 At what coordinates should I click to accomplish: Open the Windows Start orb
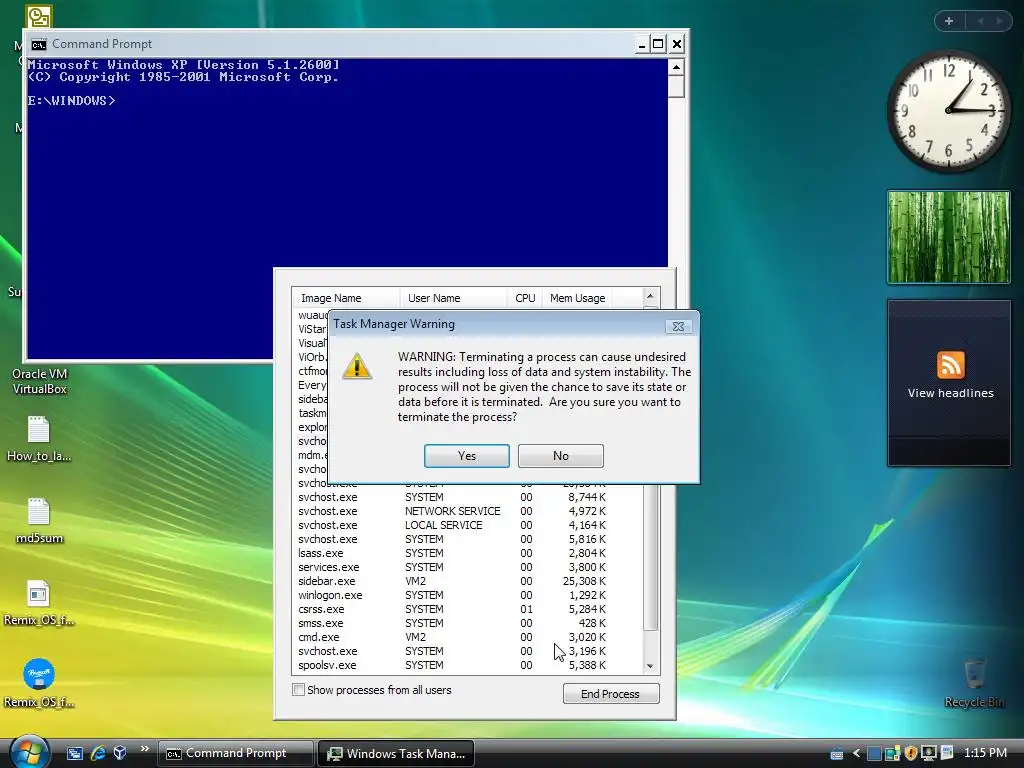pyautogui.click(x=29, y=752)
